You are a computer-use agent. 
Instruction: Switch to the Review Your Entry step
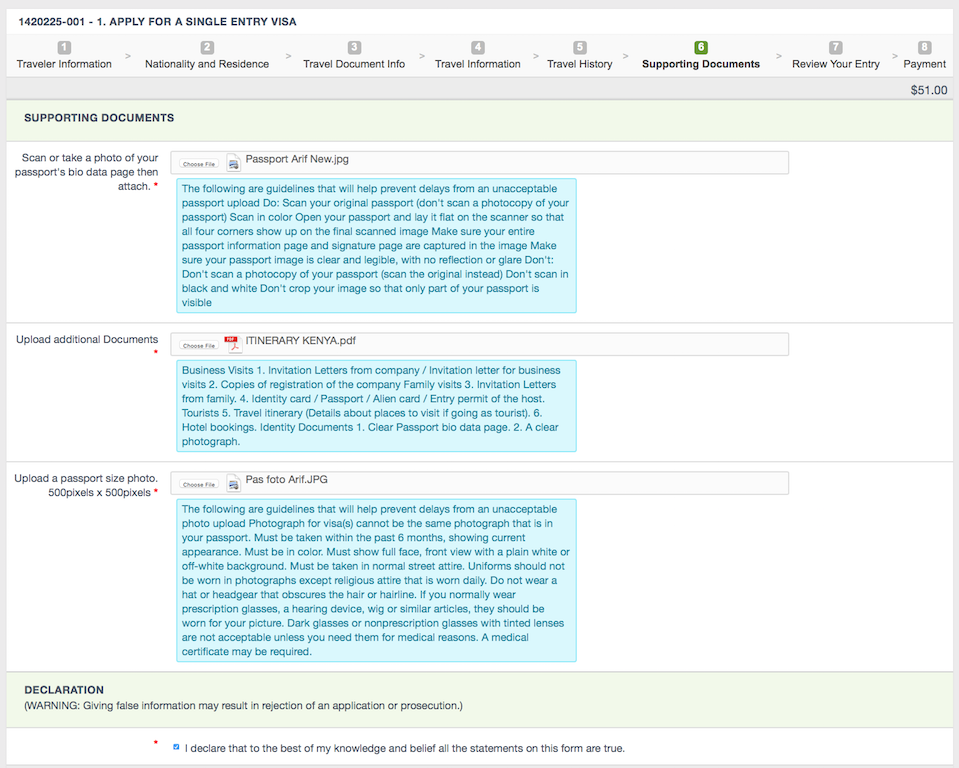(835, 64)
